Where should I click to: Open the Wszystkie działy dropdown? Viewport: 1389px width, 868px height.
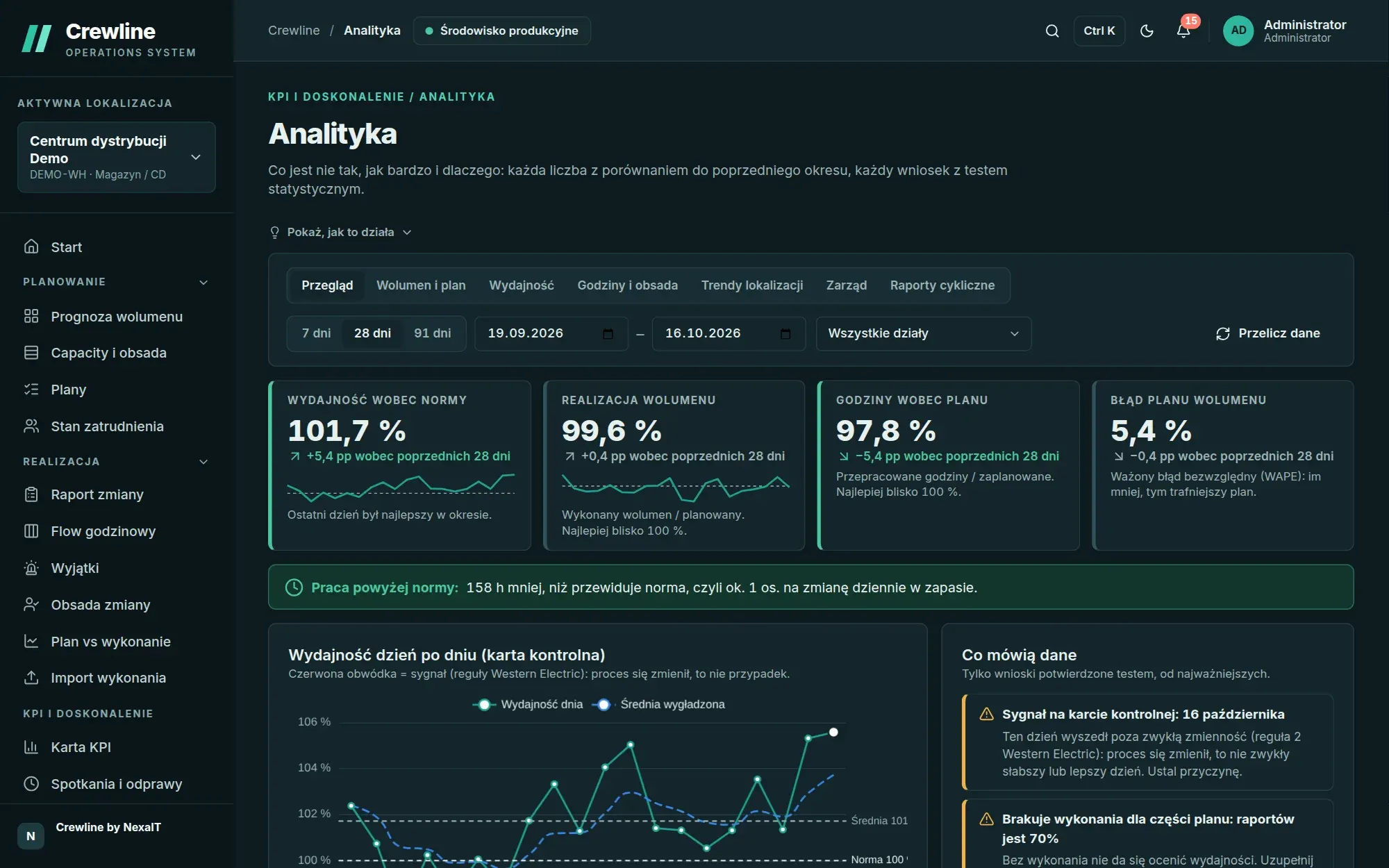click(x=924, y=334)
